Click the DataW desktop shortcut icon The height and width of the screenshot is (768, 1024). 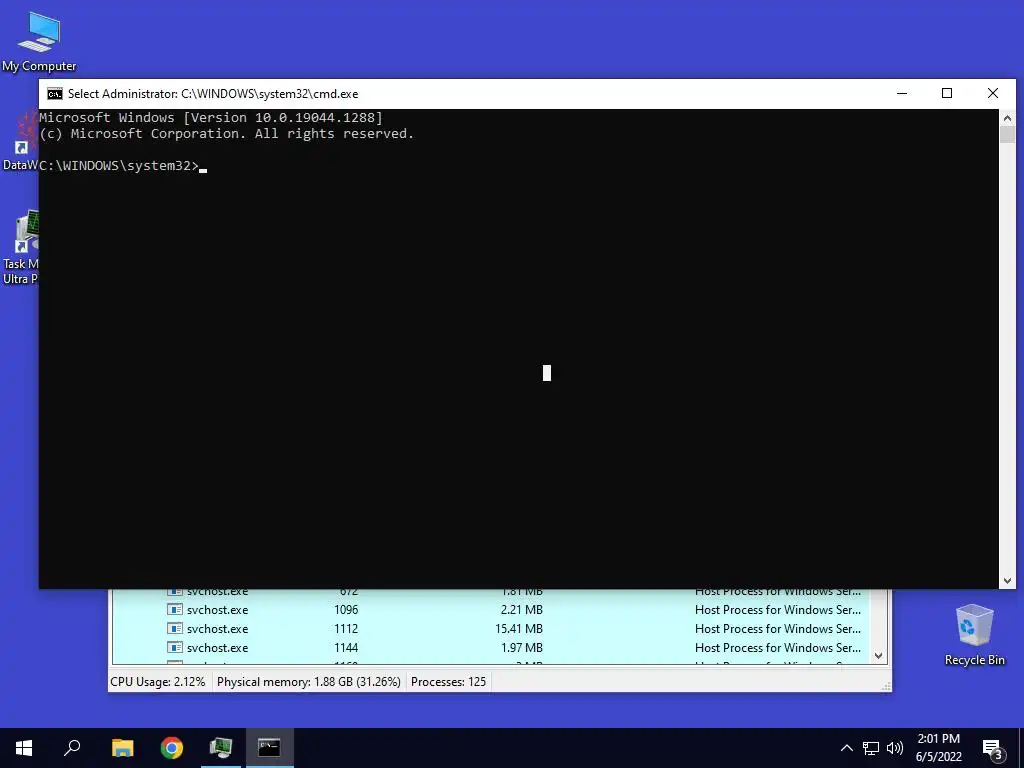pos(20,140)
